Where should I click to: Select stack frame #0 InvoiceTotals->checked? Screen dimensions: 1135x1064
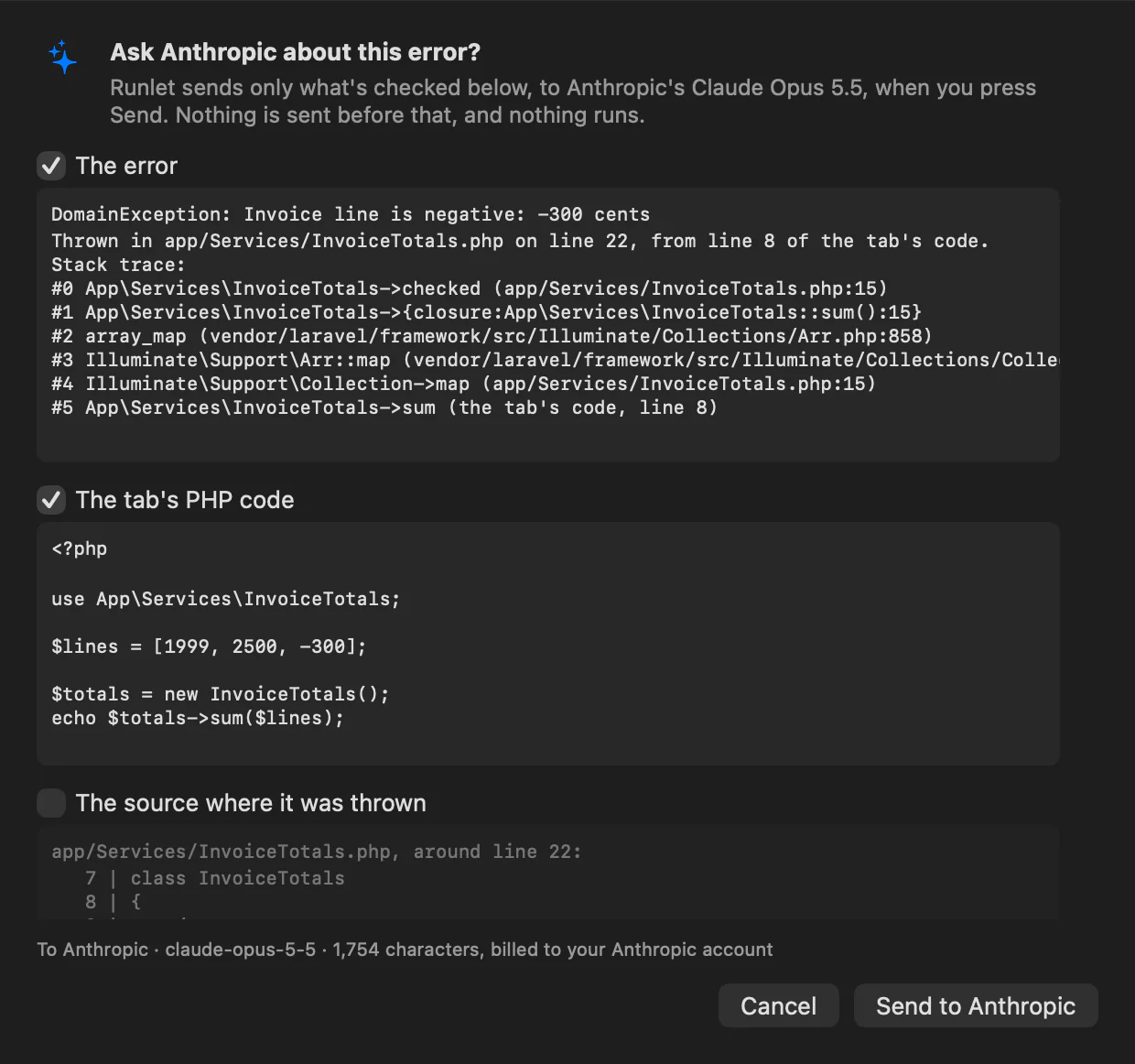tap(470, 288)
